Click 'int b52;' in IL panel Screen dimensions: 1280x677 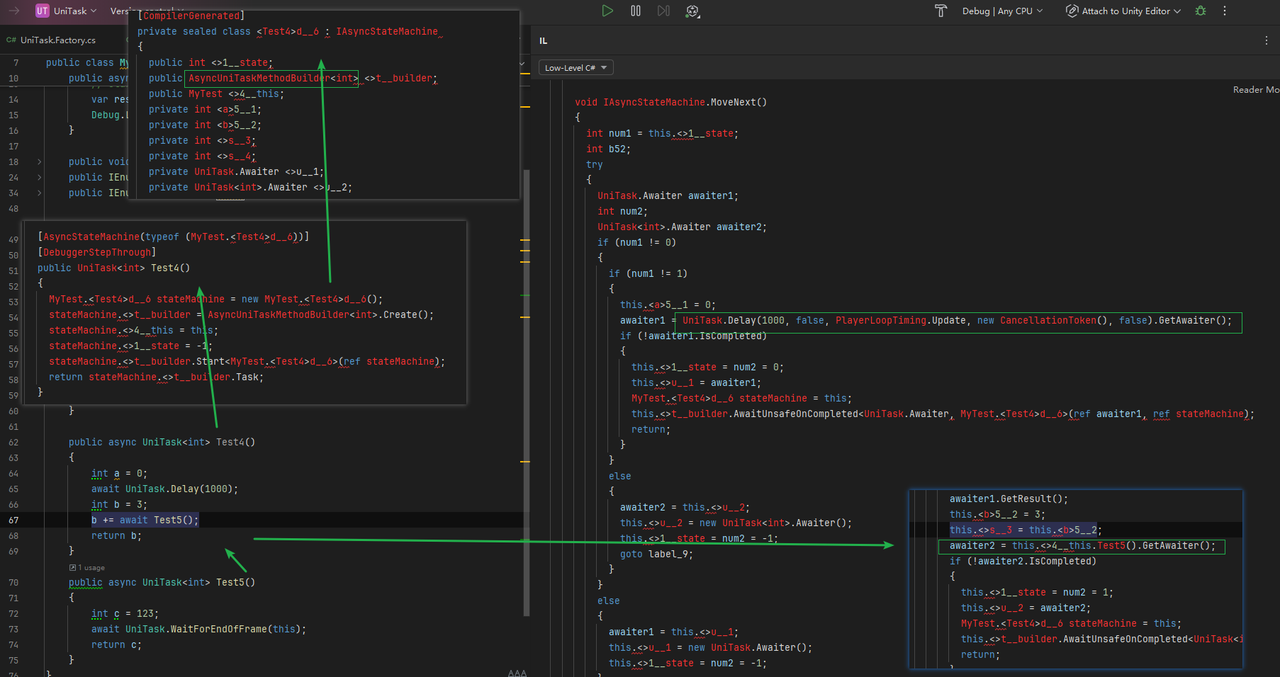609,149
